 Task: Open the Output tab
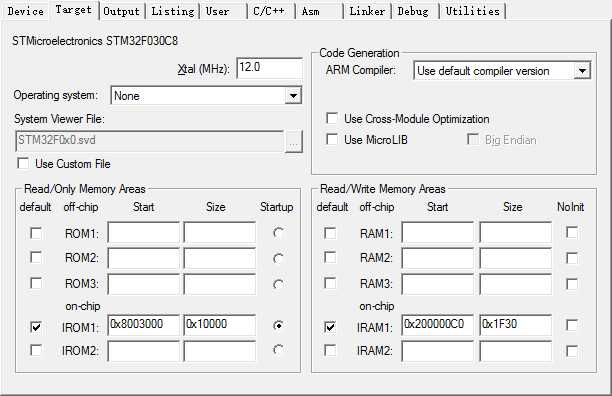[x=121, y=11]
